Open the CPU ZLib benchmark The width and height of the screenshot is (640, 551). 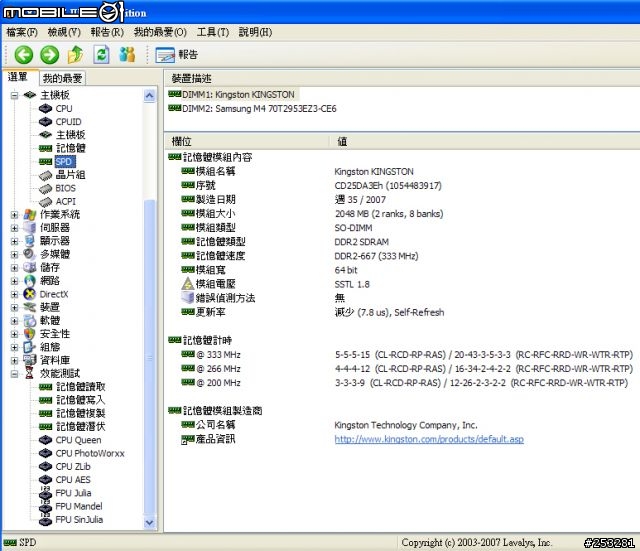73,467
